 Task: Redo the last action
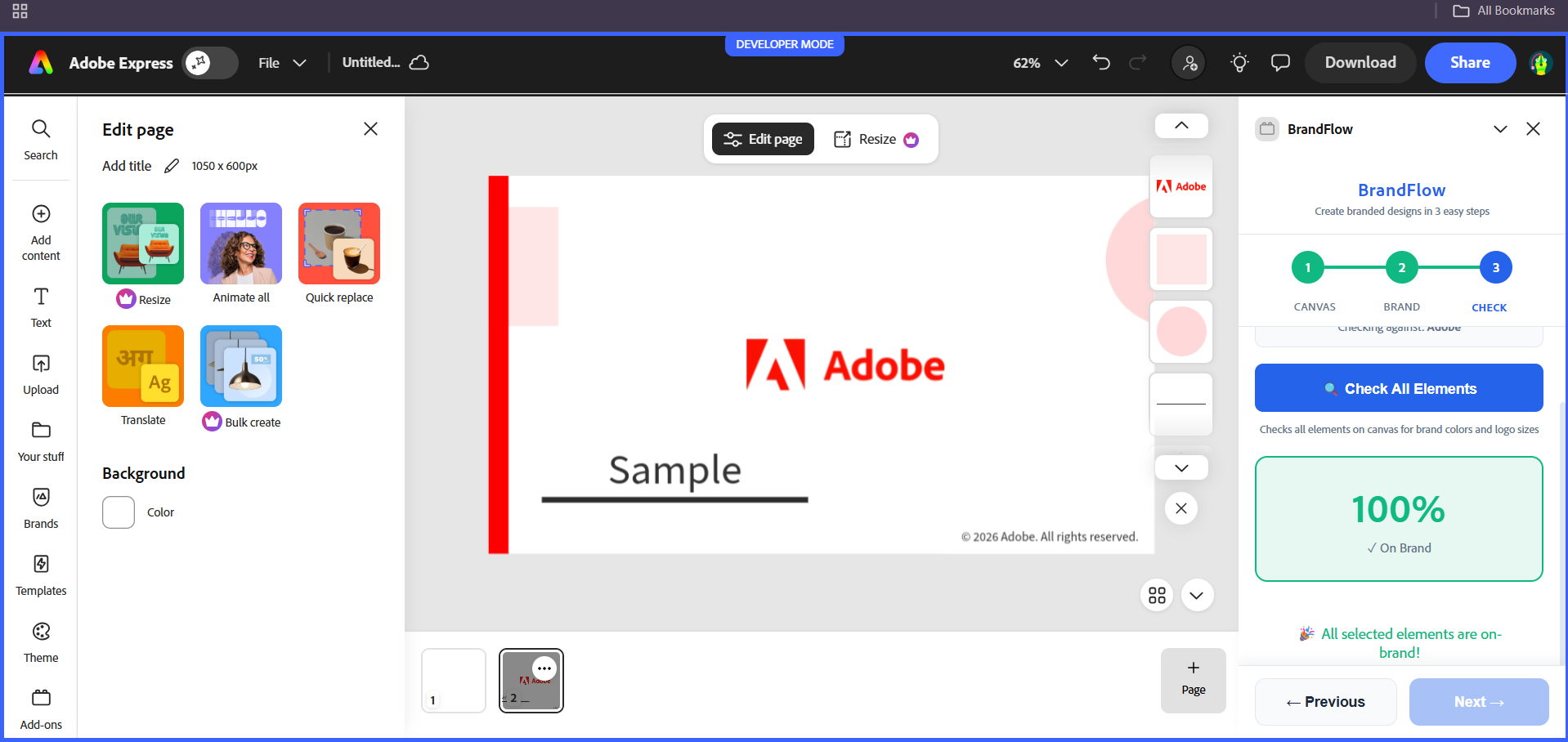(x=1138, y=63)
